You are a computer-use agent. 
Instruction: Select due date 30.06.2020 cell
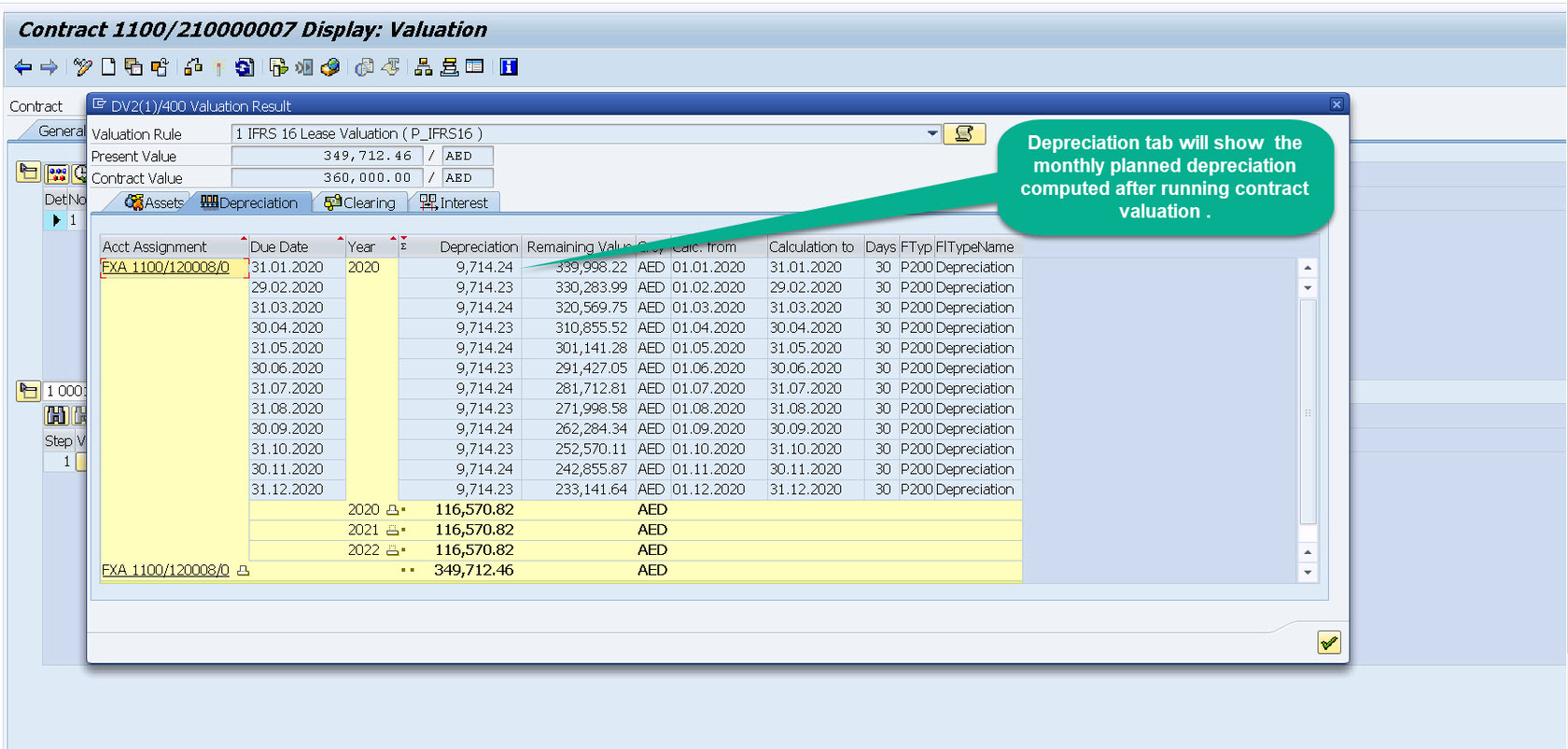pyautogui.click(x=297, y=368)
